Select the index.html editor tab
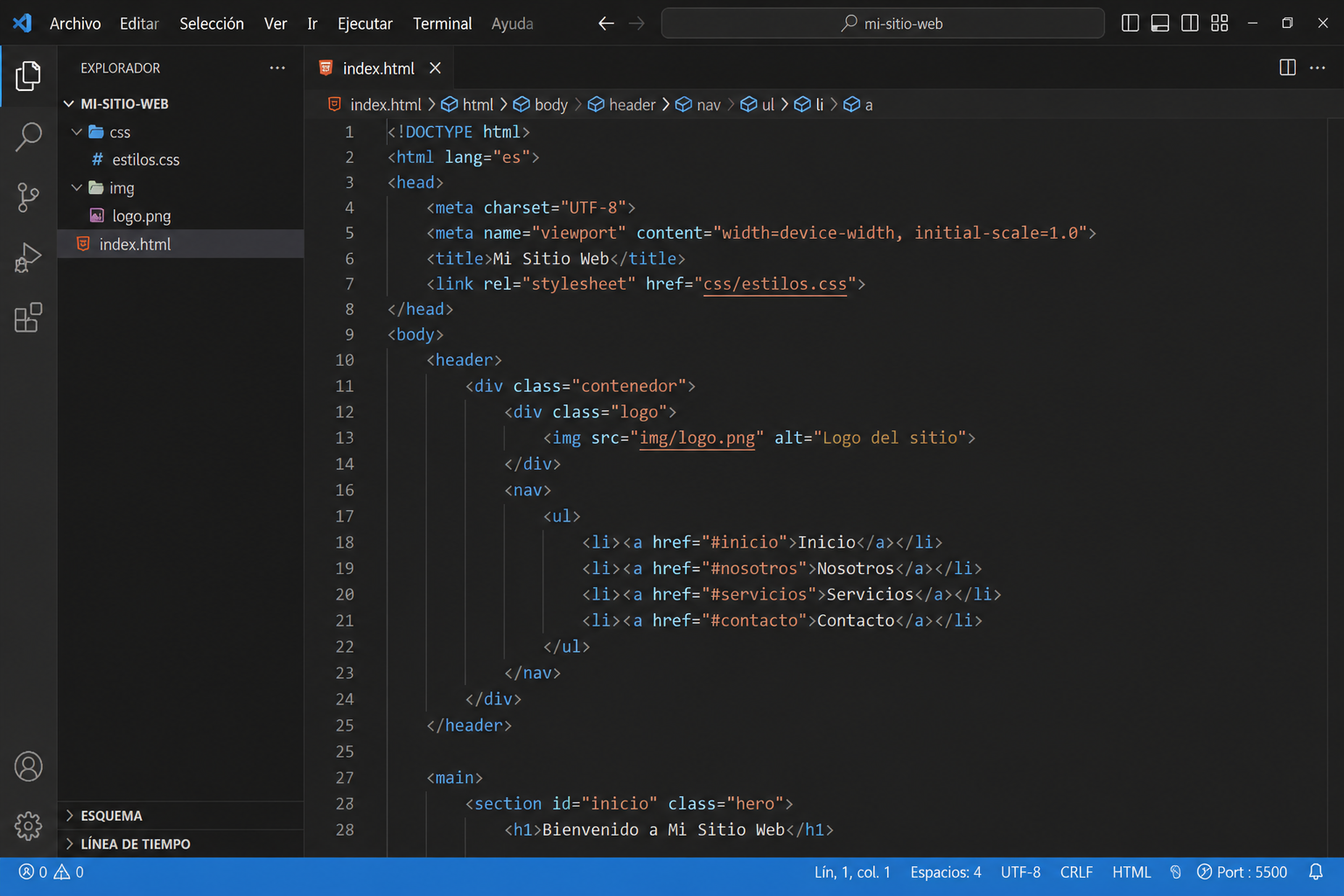This screenshot has height=896, width=1344. coord(378,68)
